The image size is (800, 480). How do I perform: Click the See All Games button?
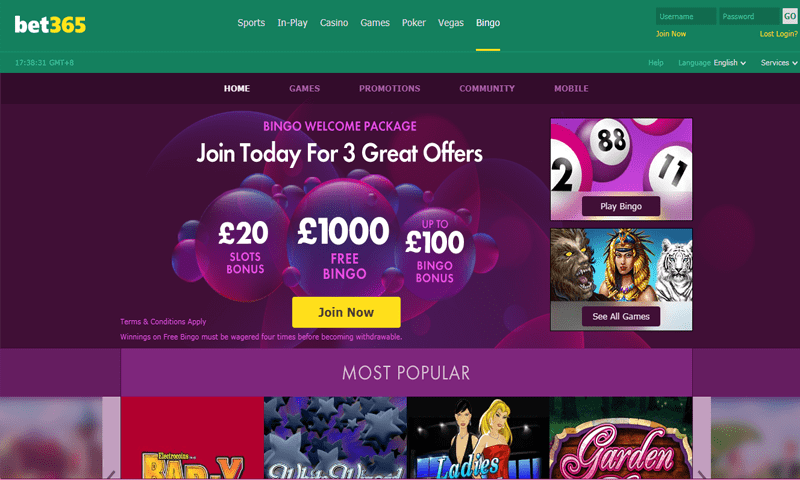(x=621, y=316)
